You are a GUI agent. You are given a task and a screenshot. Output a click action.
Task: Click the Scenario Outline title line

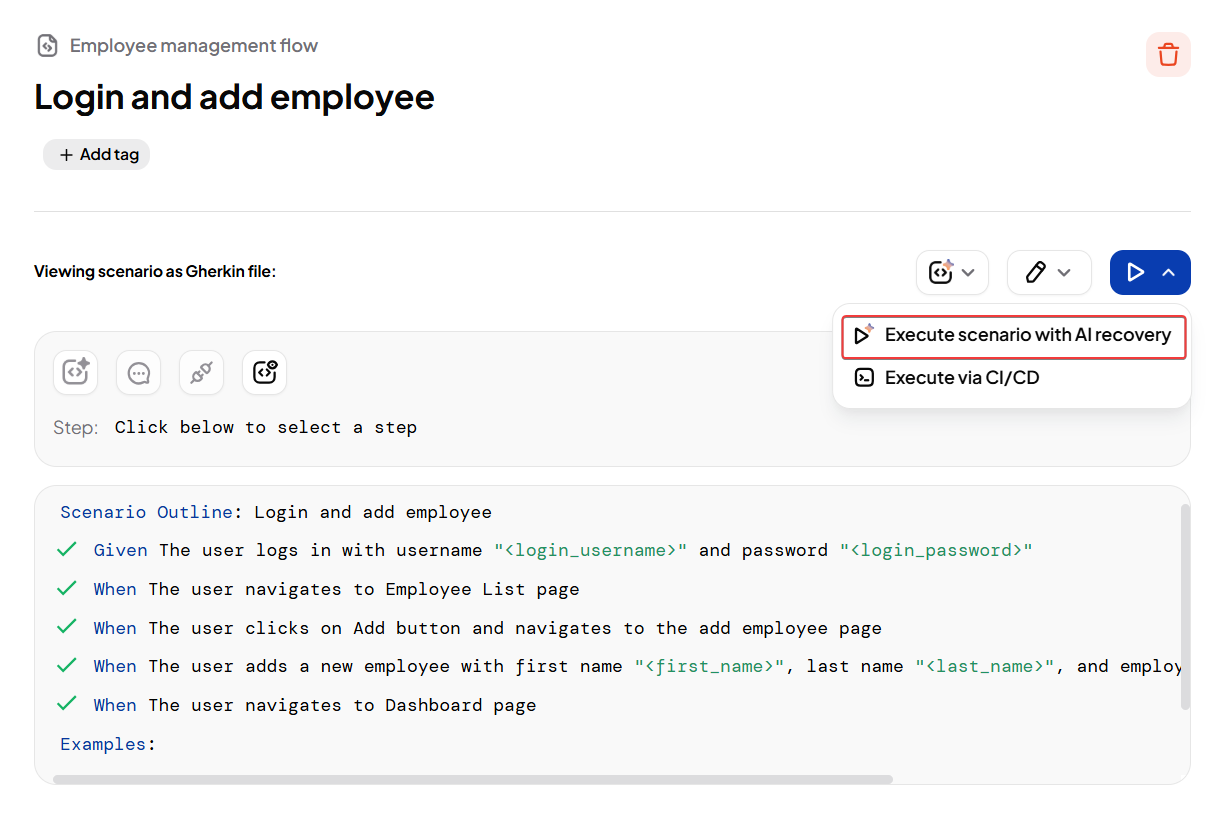[276, 513]
